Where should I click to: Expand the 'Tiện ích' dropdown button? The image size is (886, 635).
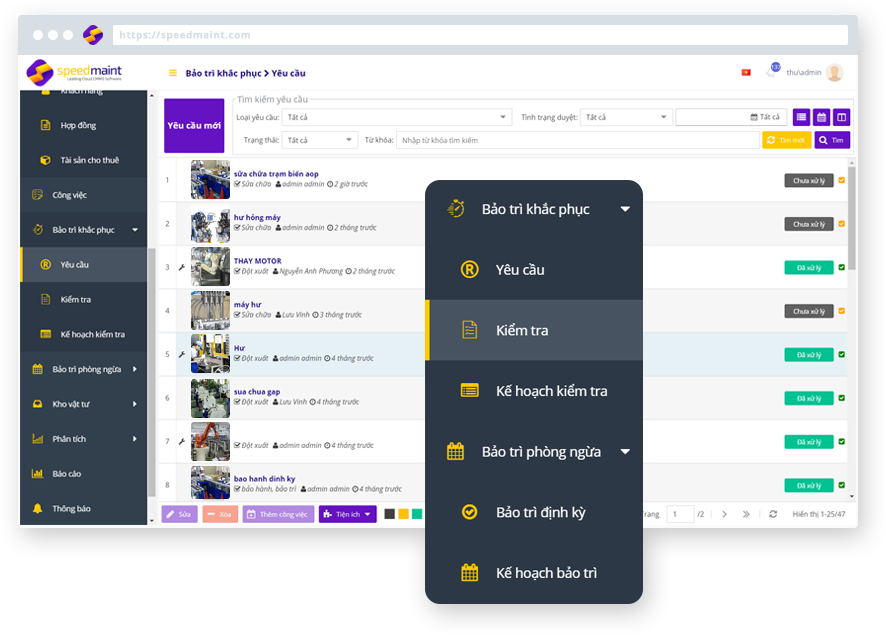(x=347, y=514)
